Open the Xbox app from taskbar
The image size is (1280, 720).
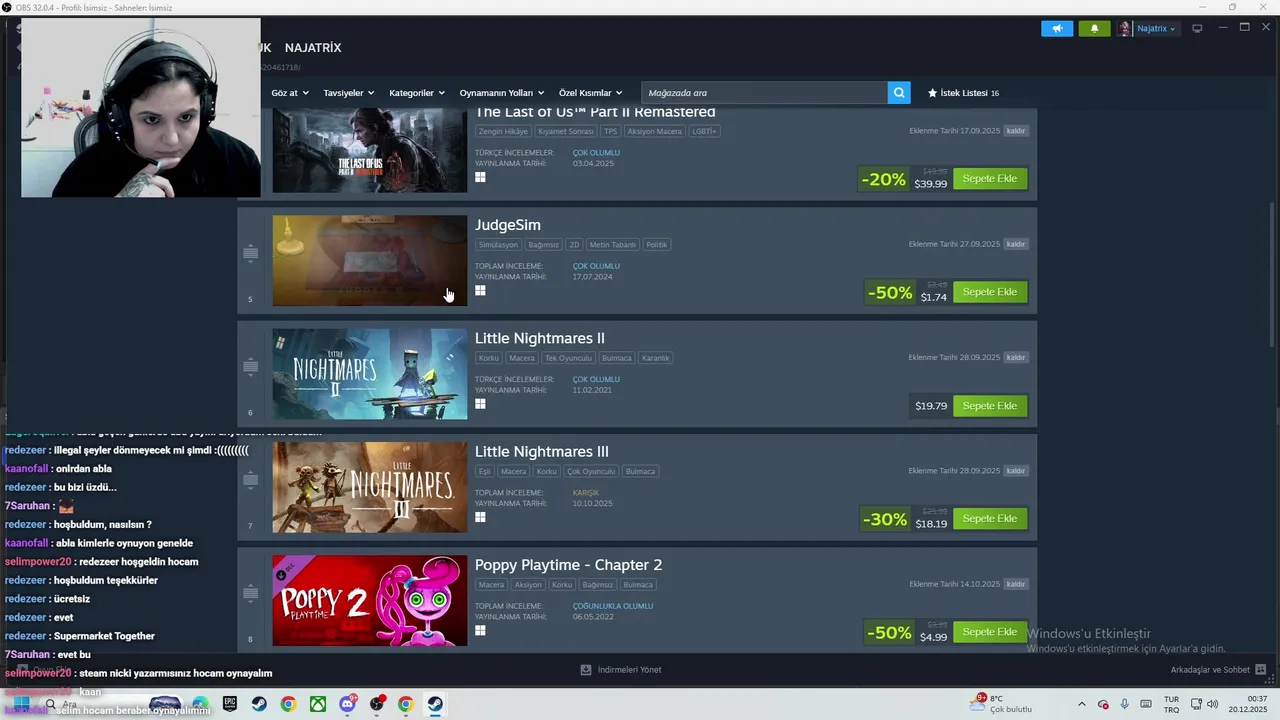317,704
